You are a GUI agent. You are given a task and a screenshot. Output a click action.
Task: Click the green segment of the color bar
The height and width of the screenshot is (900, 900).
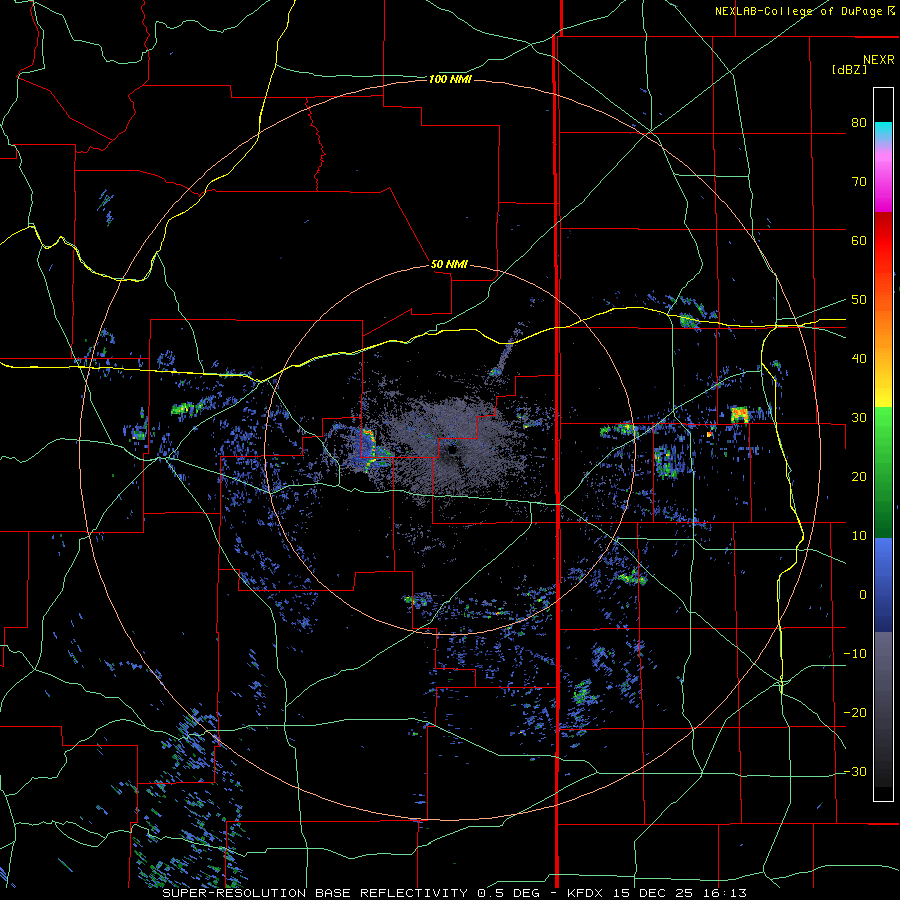[x=883, y=472]
